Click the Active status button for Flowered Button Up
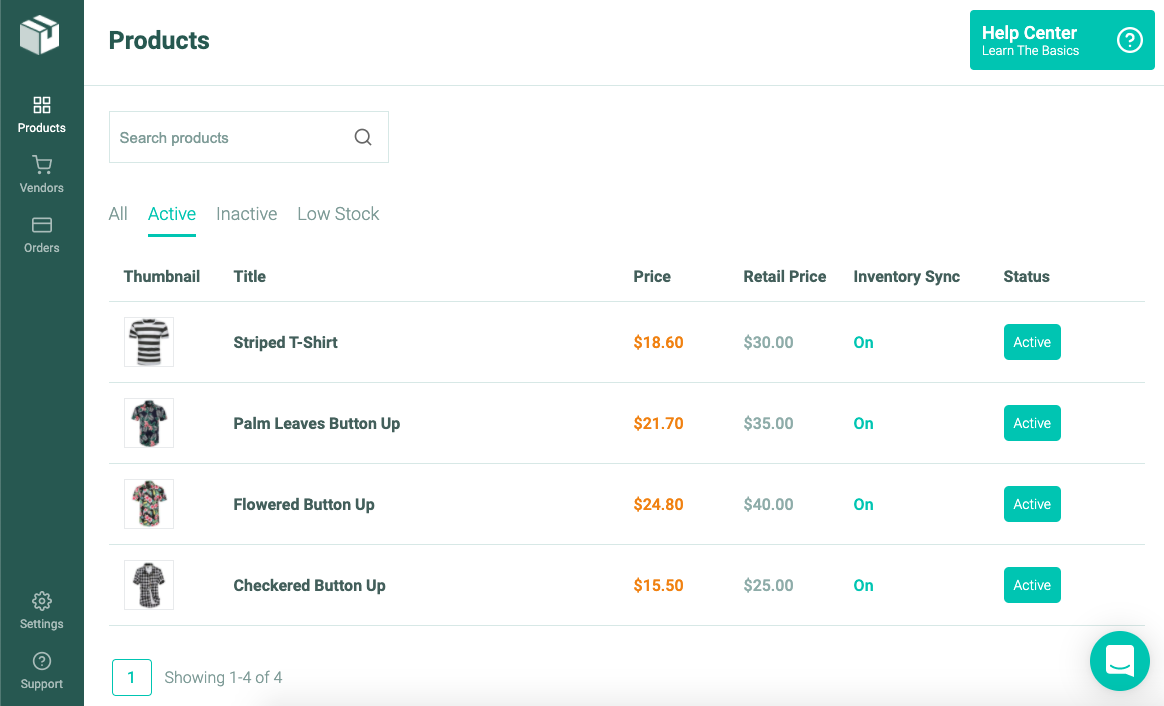Image resolution: width=1164 pixels, height=706 pixels. click(x=1032, y=504)
